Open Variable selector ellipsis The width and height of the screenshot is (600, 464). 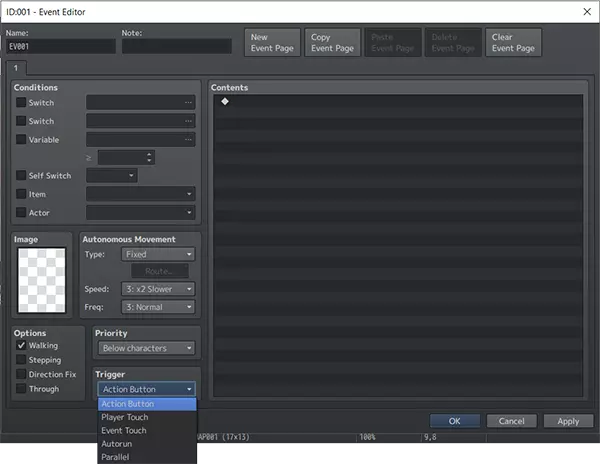tap(188, 140)
